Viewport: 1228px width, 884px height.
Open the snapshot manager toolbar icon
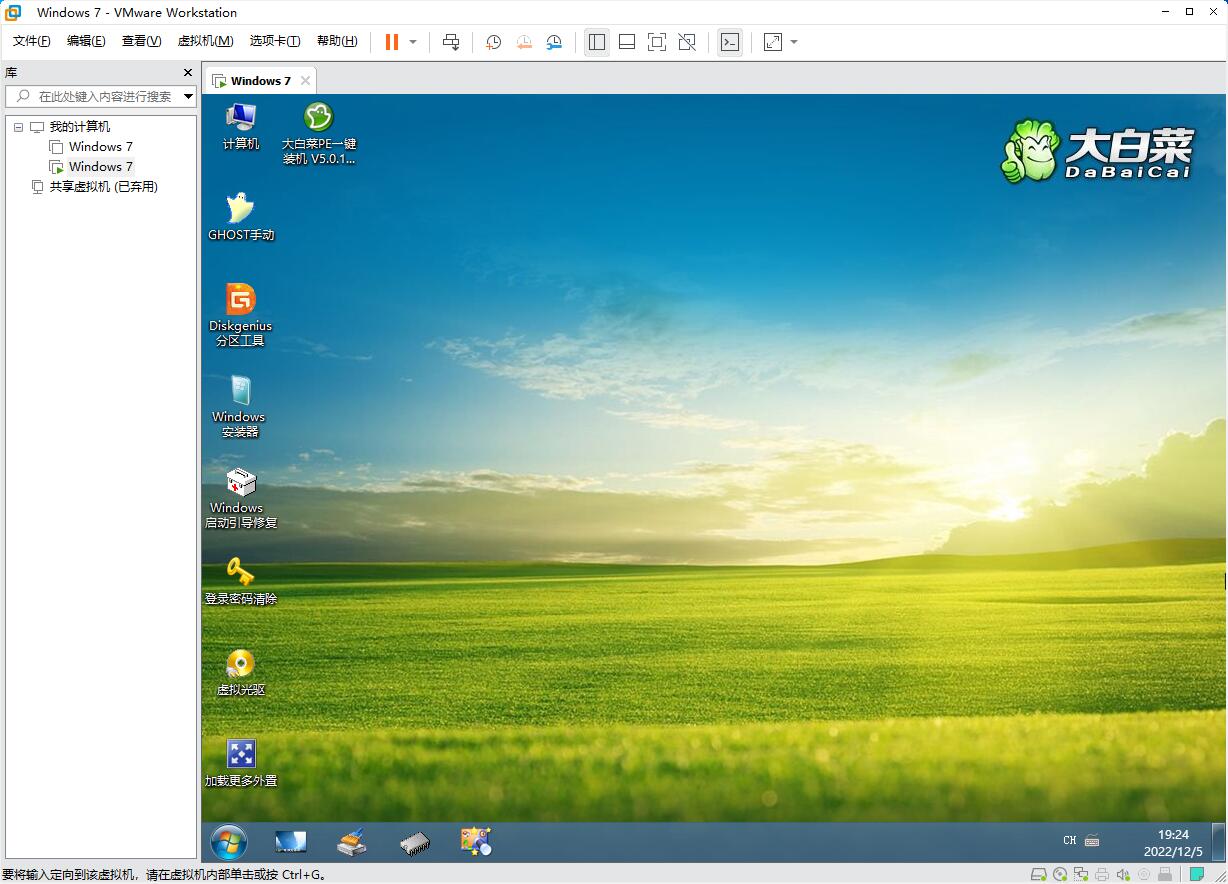554,42
